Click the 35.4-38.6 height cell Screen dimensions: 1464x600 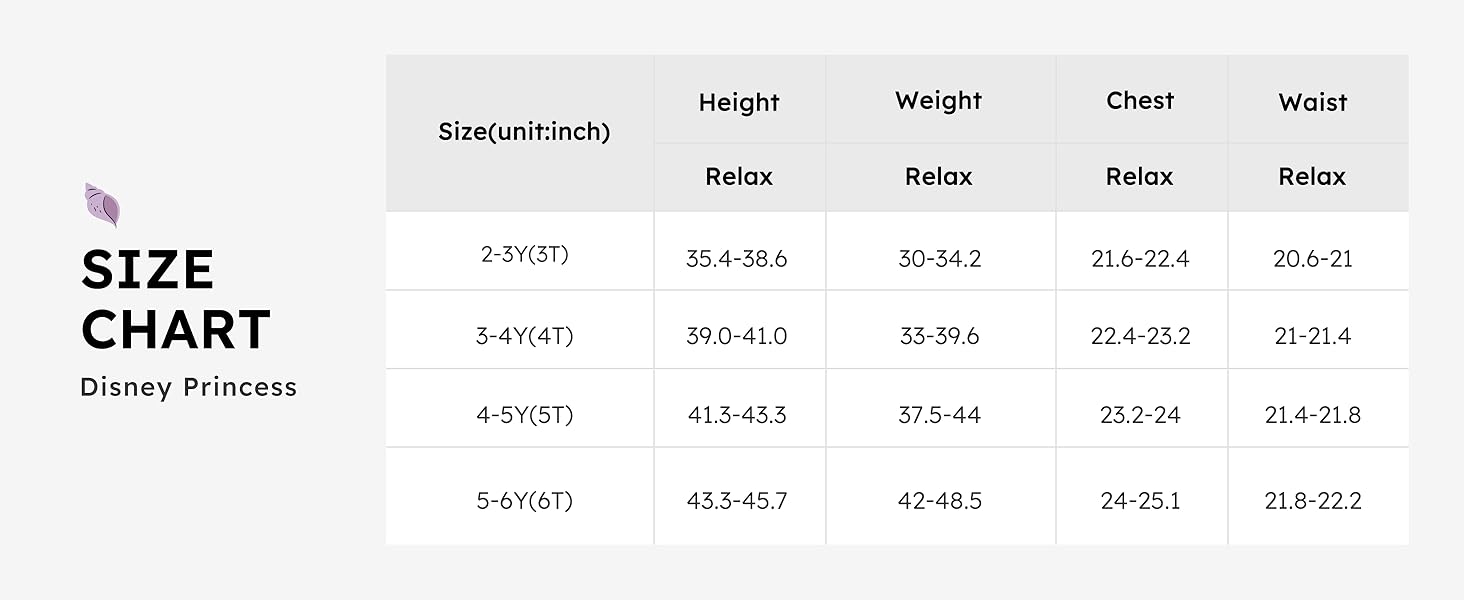(x=737, y=259)
